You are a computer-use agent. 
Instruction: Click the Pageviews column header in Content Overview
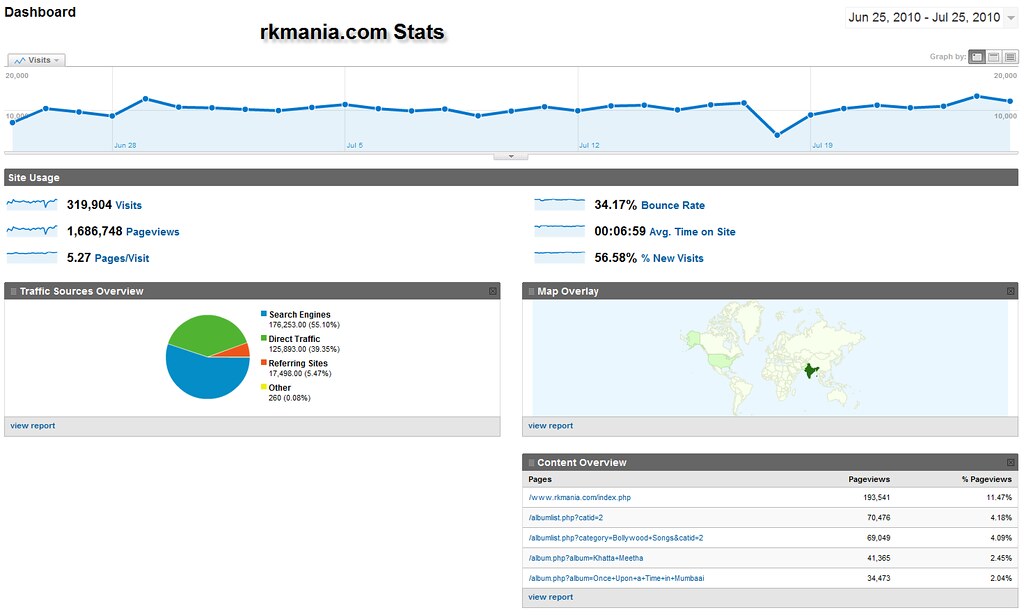coord(869,479)
